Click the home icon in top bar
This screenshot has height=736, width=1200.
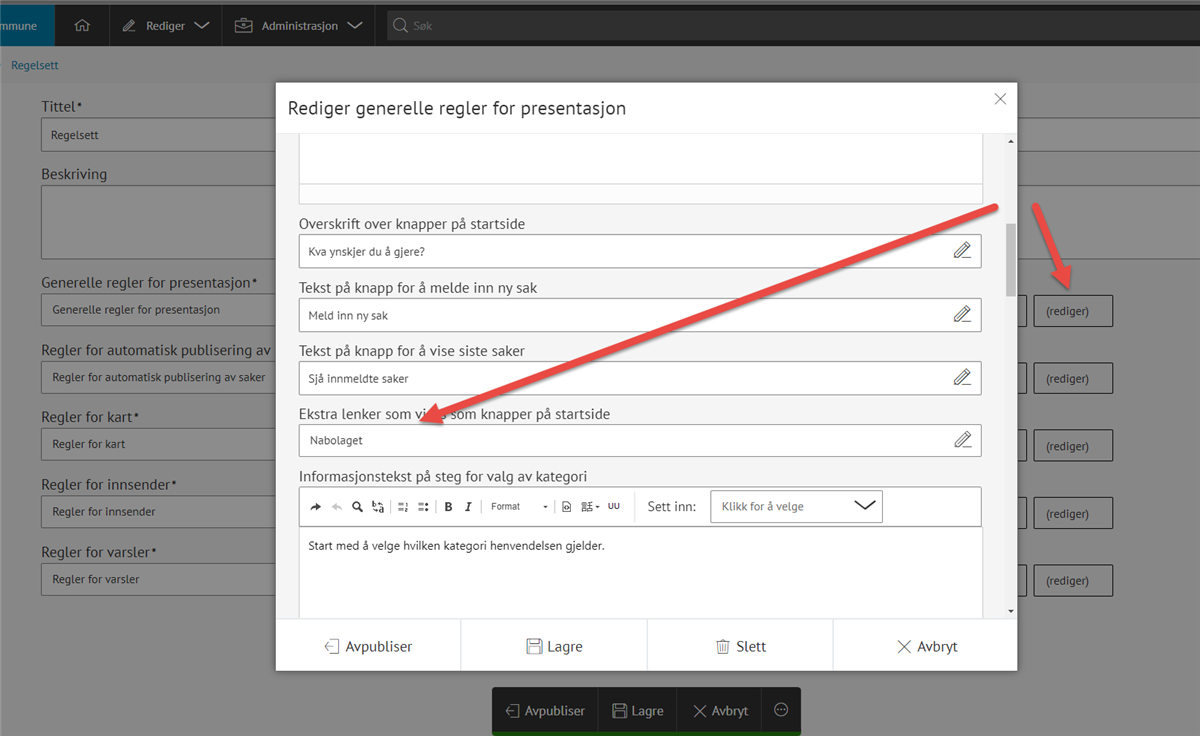tap(82, 26)
